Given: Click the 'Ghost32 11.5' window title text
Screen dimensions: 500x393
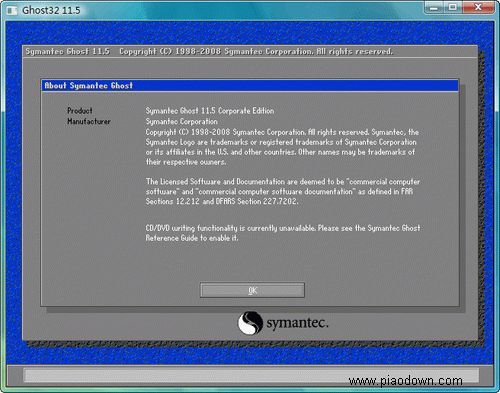Looking at the screenshot, I should click(x=51, y=10).
